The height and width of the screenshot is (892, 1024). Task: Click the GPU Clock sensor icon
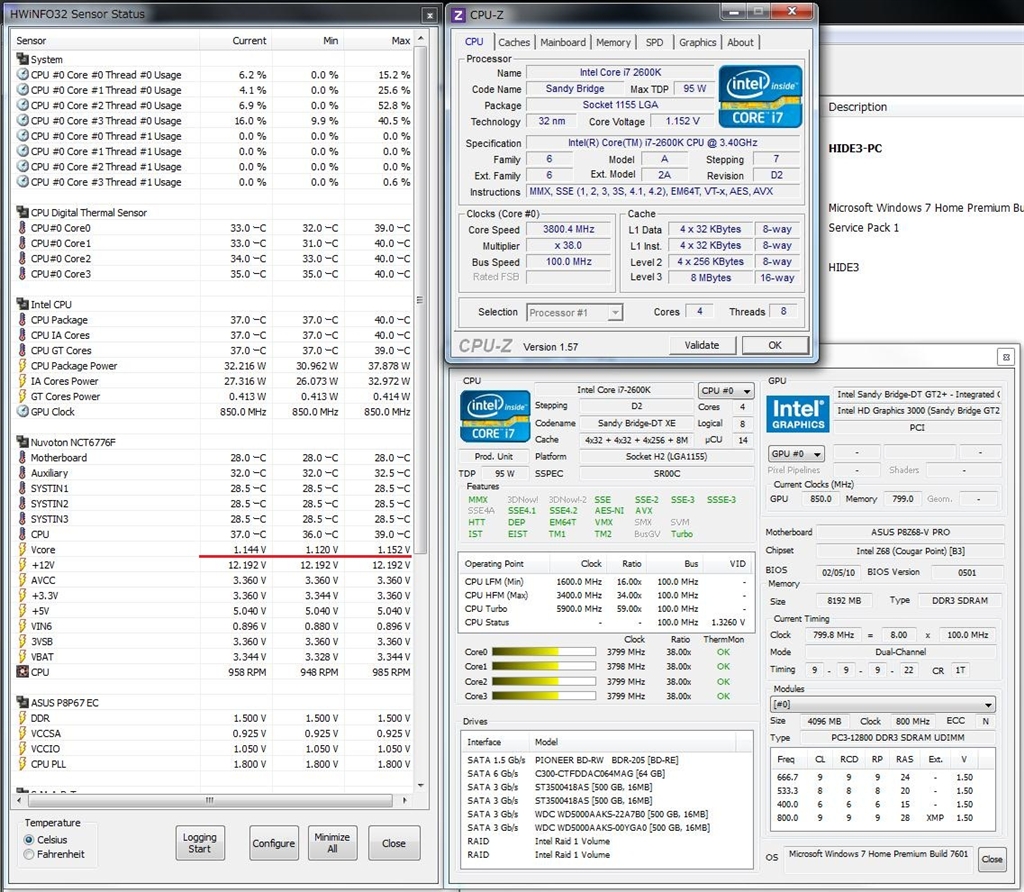click(23, 411)
